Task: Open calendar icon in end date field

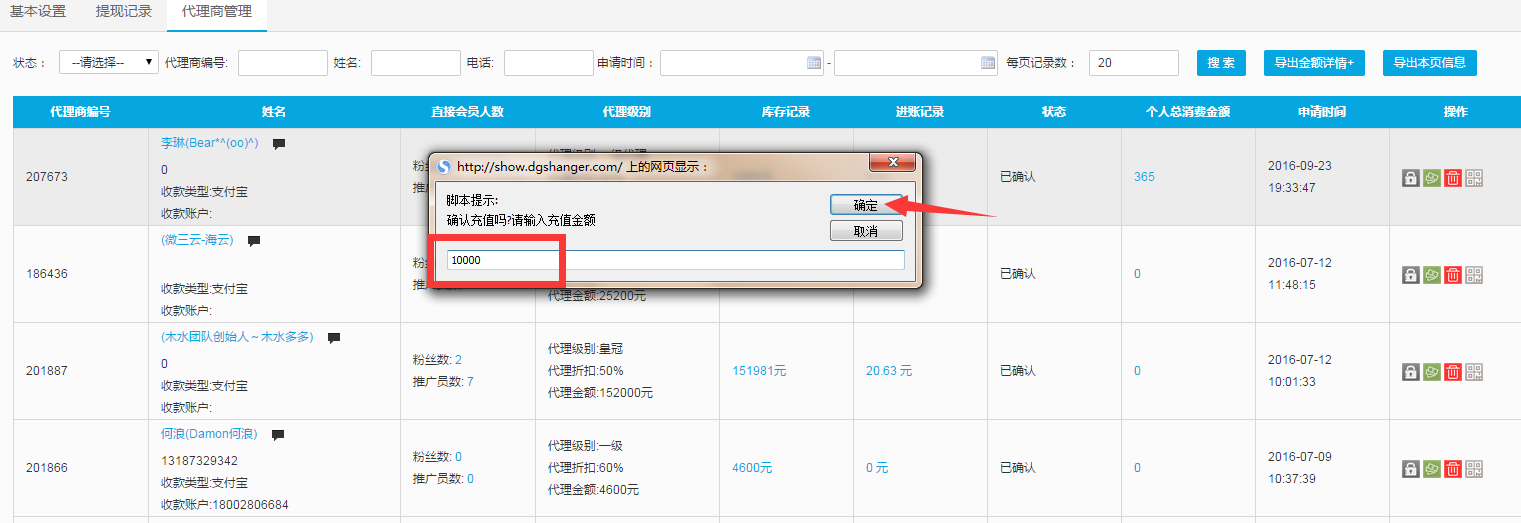Action: 988,63
